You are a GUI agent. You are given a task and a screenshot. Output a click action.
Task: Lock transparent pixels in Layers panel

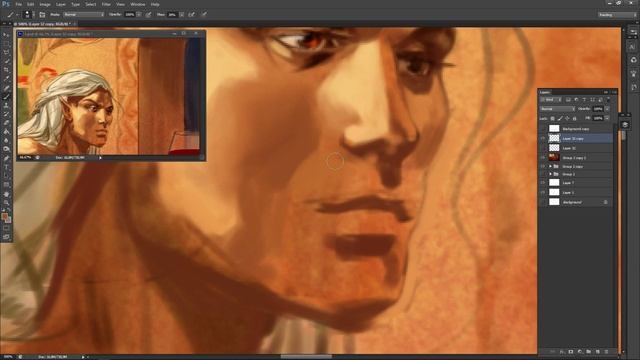click(x=553, y=118)
